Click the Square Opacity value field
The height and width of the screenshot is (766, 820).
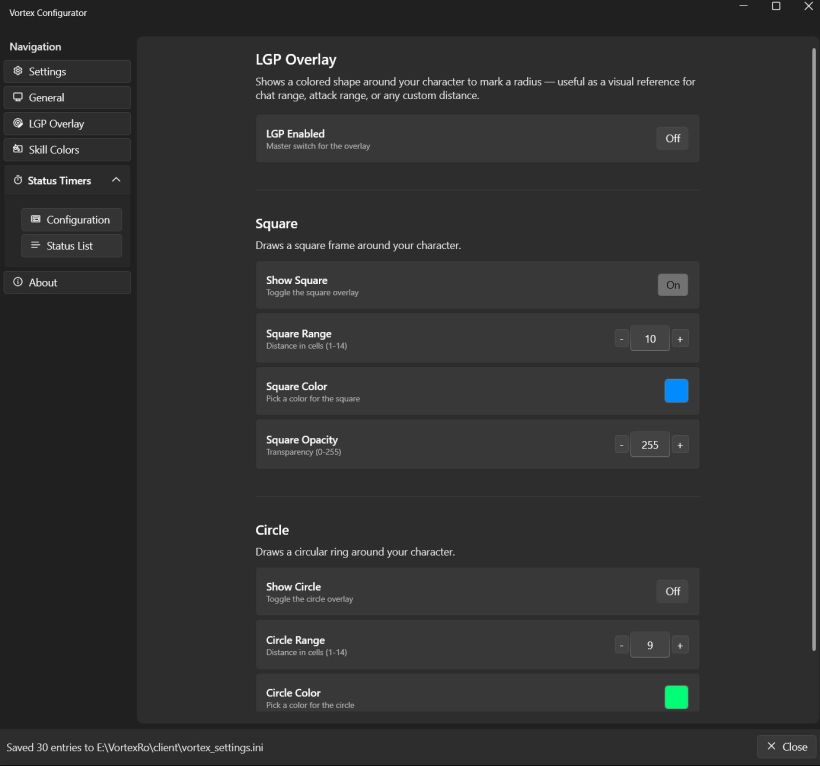pyautogui.click(x=650, y=445)
